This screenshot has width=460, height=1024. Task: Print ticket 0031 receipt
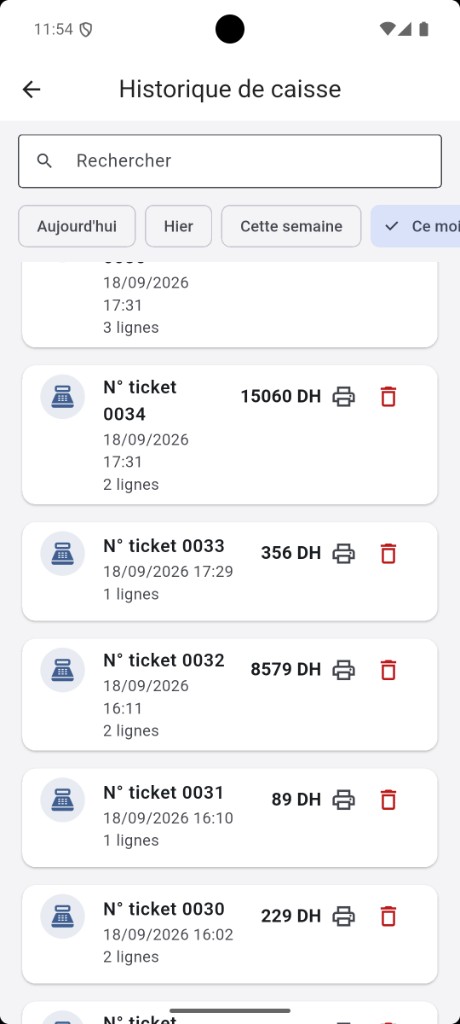[344, 799]
